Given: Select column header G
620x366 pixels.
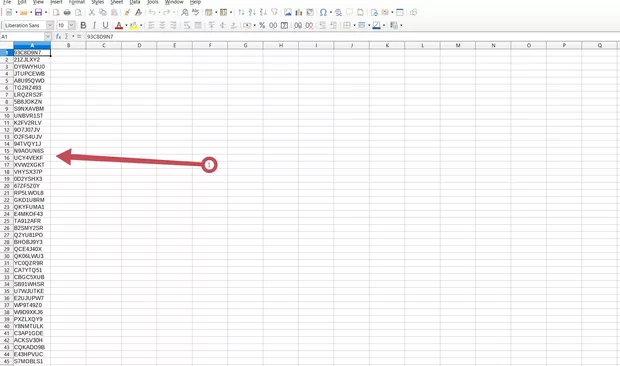Looking at the screenshot, I should click(245, 45).
